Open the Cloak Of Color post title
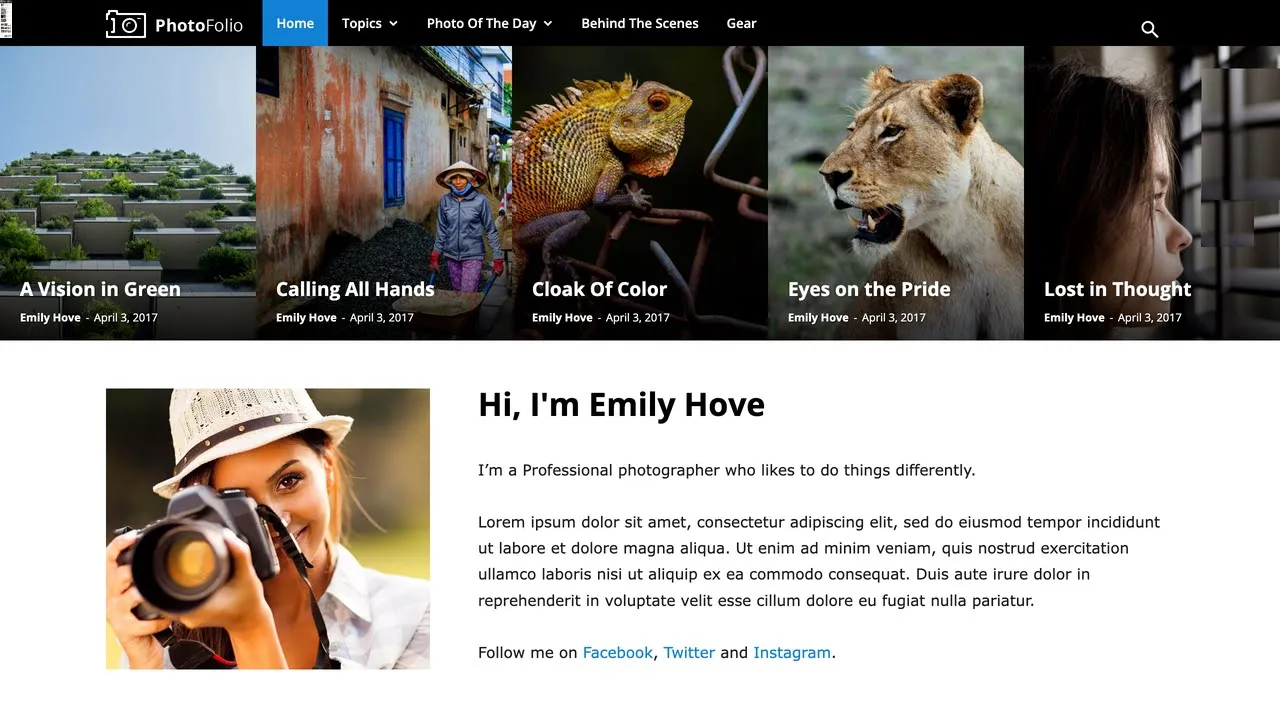The width and height of the screenshot is (1280, 720). (599, 289)
